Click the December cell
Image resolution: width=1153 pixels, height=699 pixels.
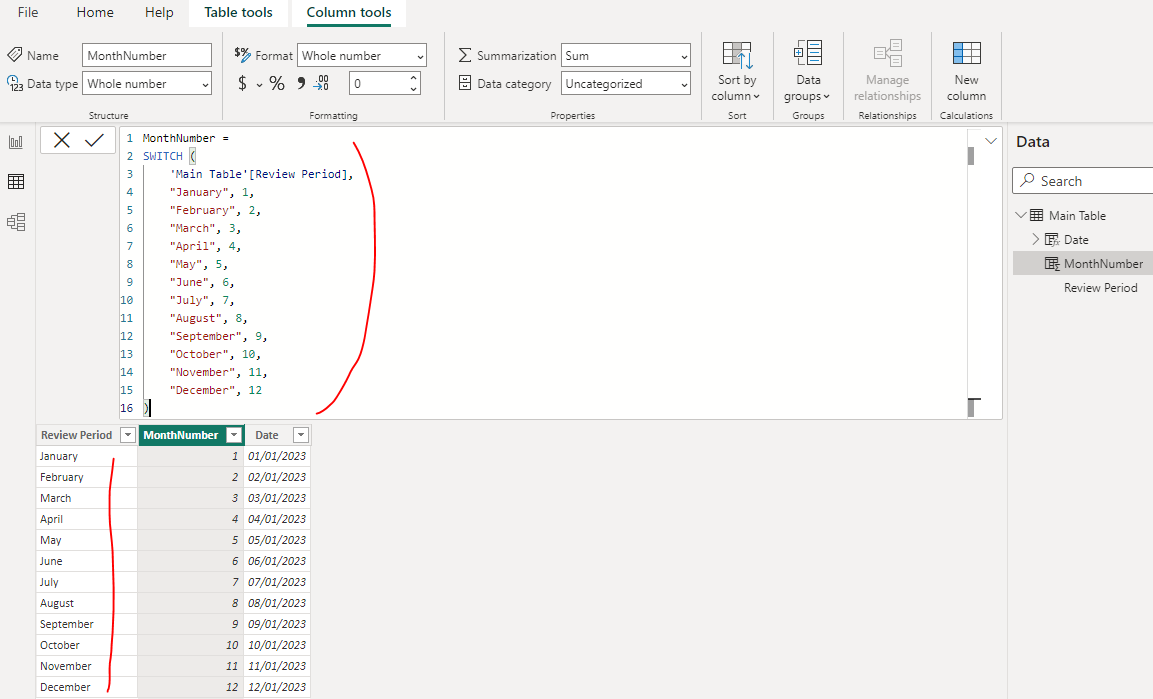87,687
